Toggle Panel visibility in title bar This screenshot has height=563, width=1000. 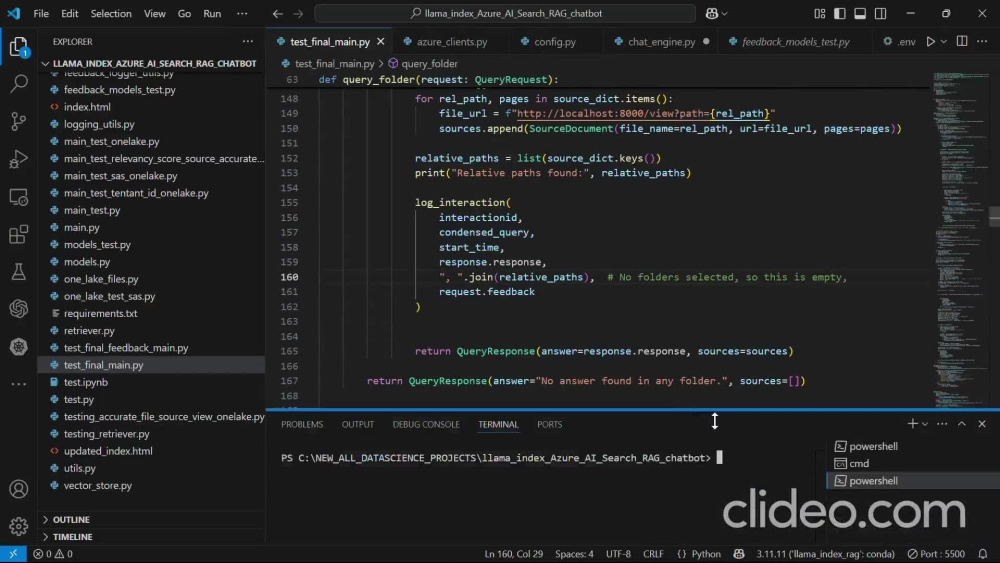(860, 13)
